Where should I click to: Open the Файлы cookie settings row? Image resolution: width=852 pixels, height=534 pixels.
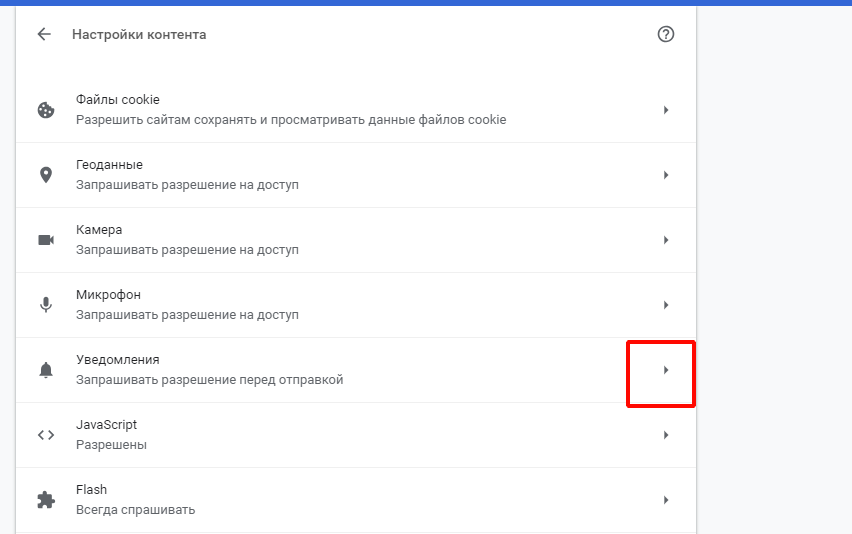point(356,110)
